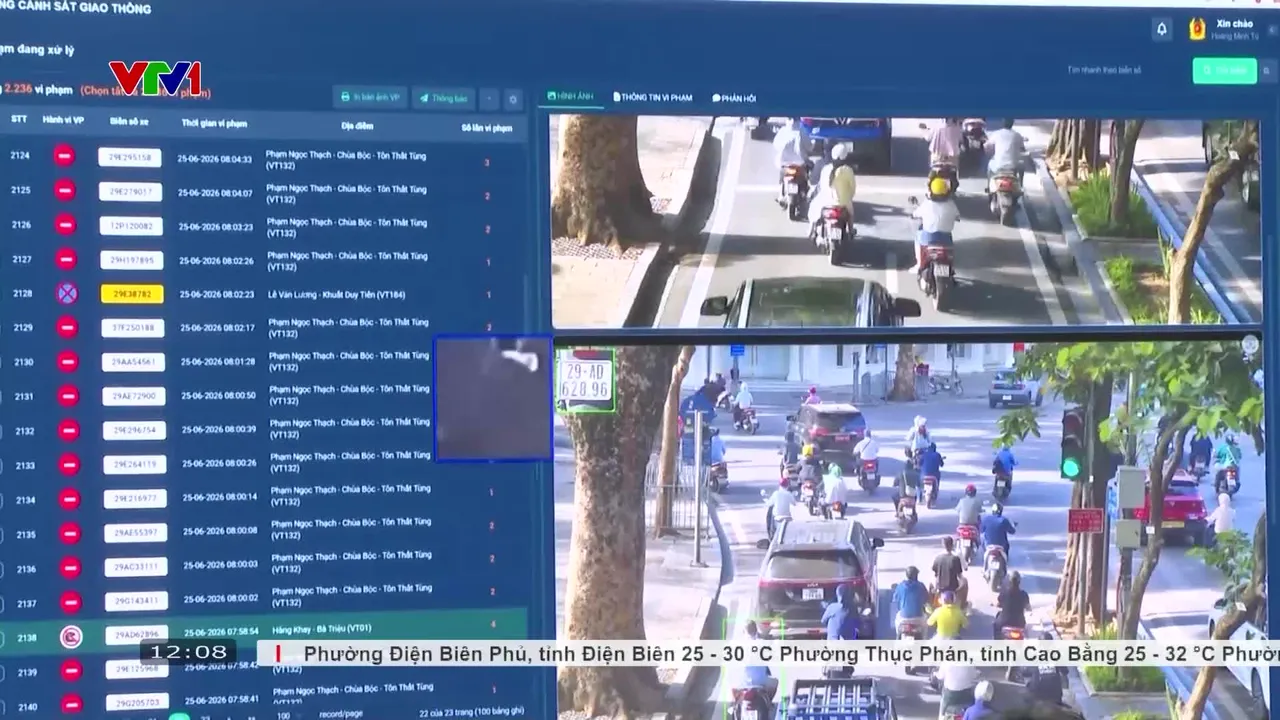Open the settings gear above the violations table
Viewport: 1280px width, 720px height.
click(513, 99)
